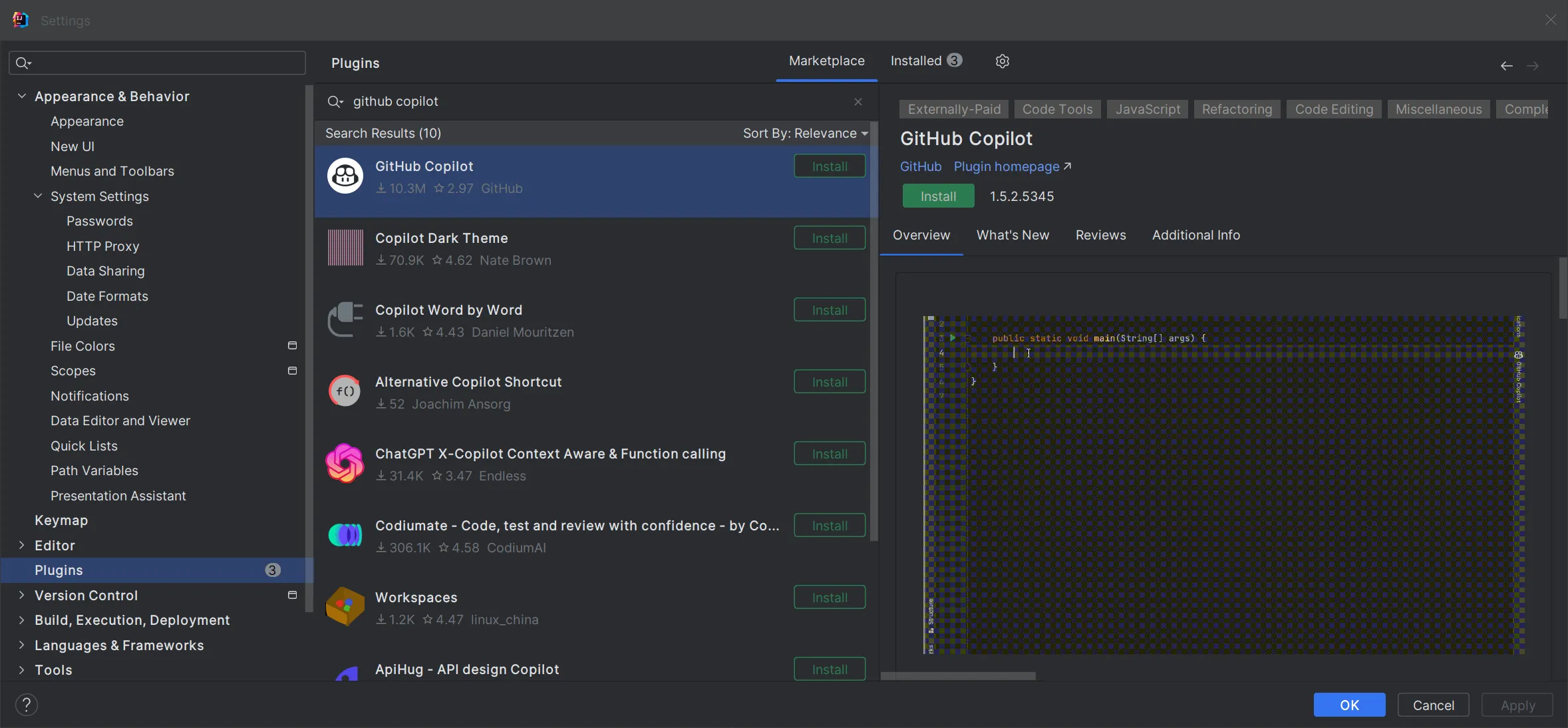The width and height of the screenshot is (1568, 728).
Task: Click the Scopes project-level icon
Action: tap(292, 371)
